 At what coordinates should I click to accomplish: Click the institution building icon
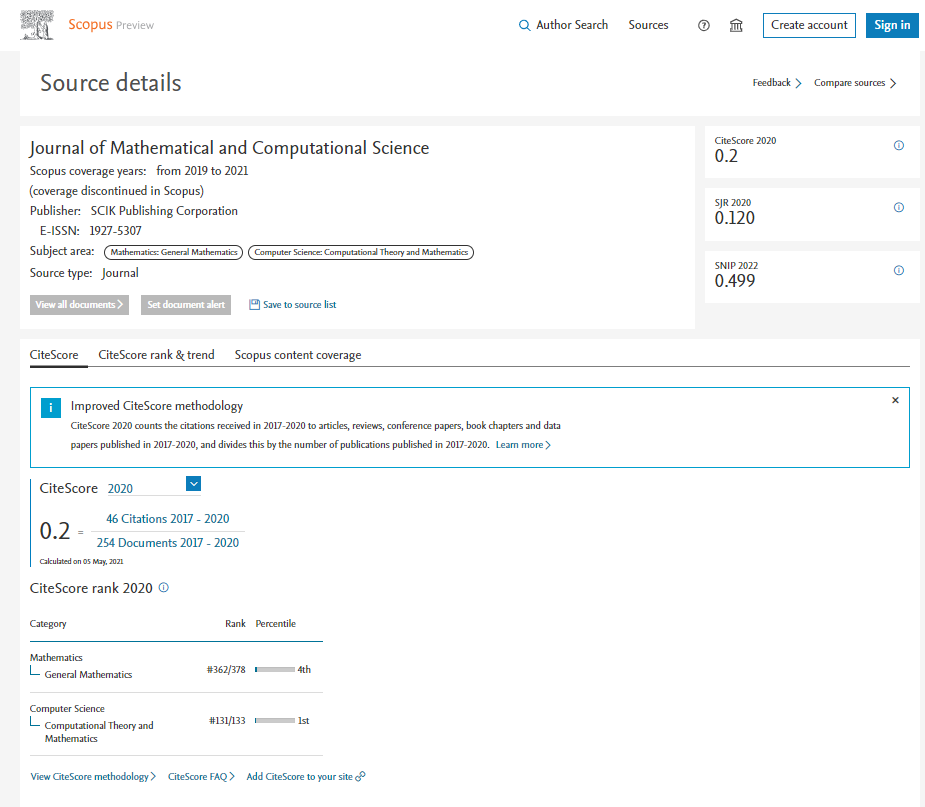click(736, 26)
